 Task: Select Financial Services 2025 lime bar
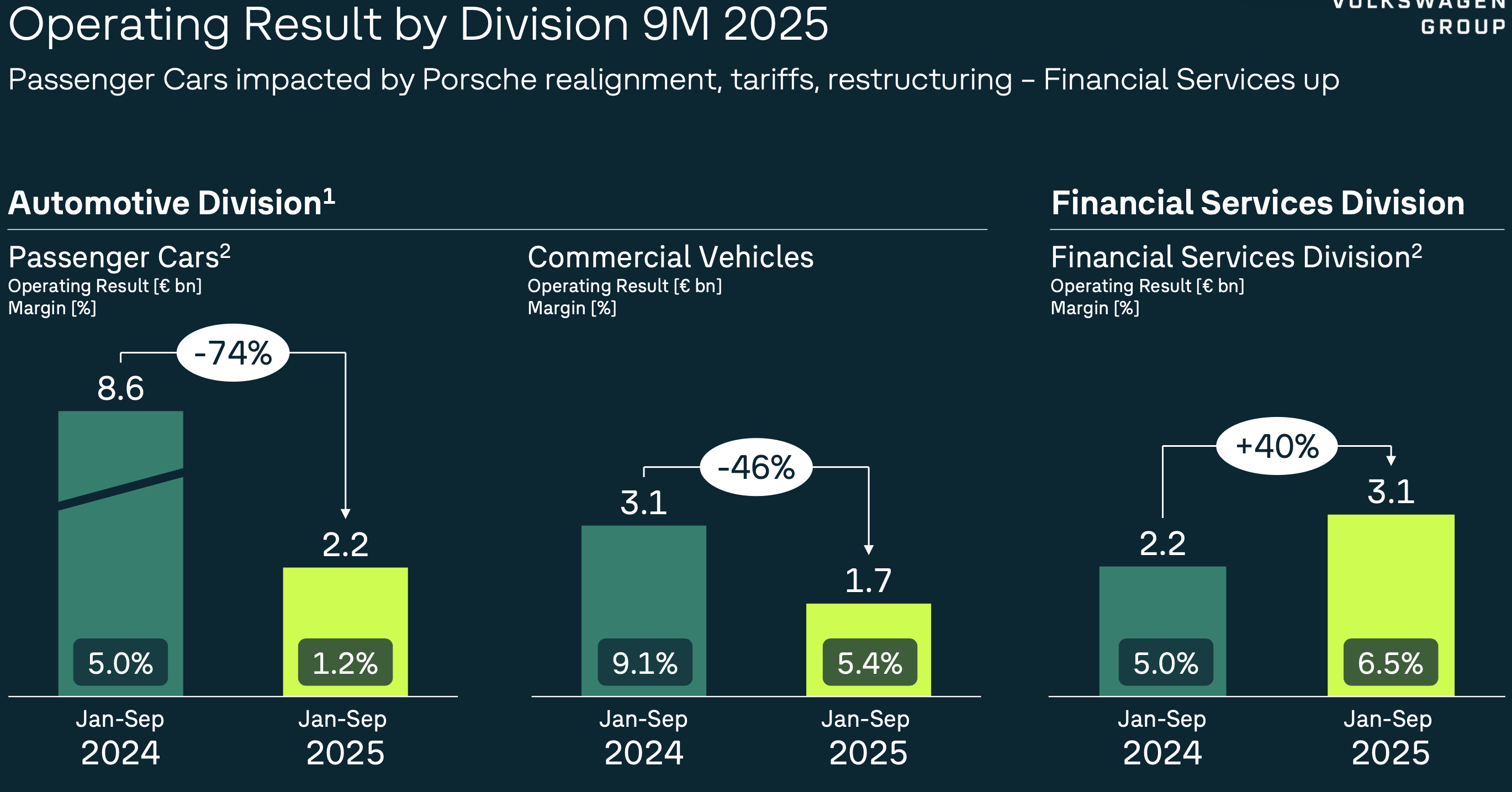click(1391, 575)
